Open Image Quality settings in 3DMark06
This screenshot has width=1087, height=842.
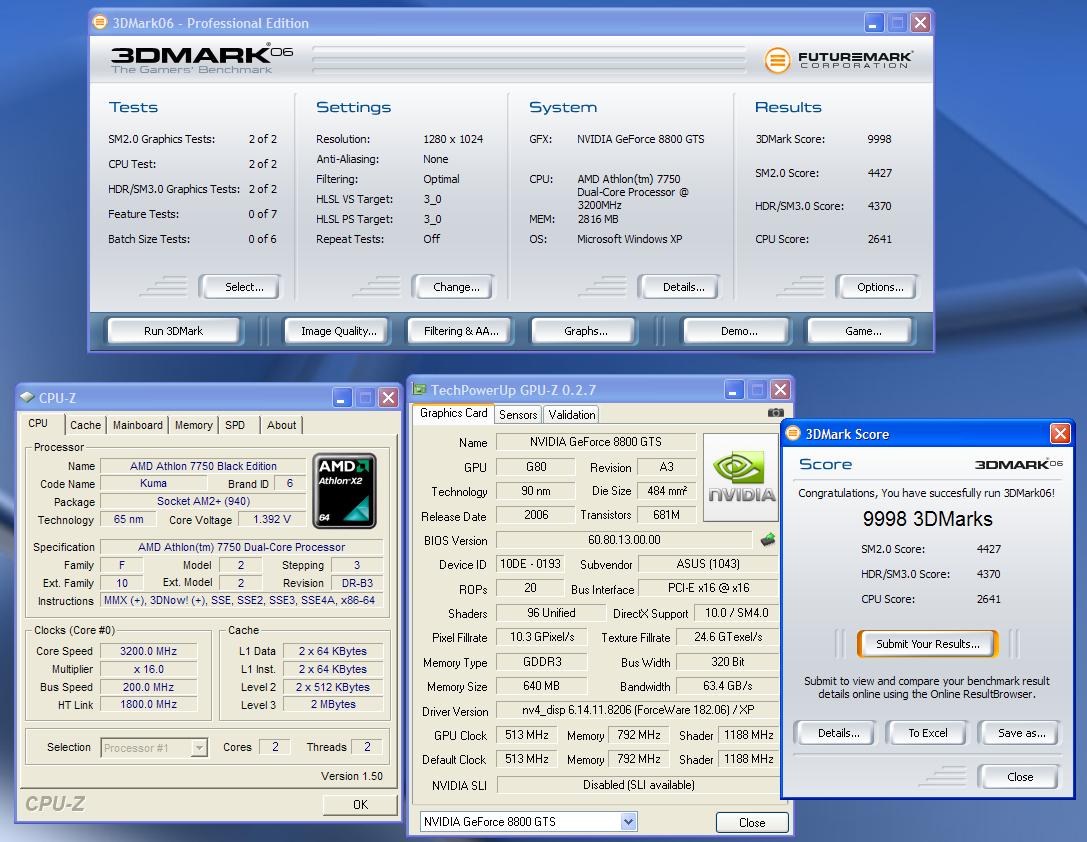(338, 331)
